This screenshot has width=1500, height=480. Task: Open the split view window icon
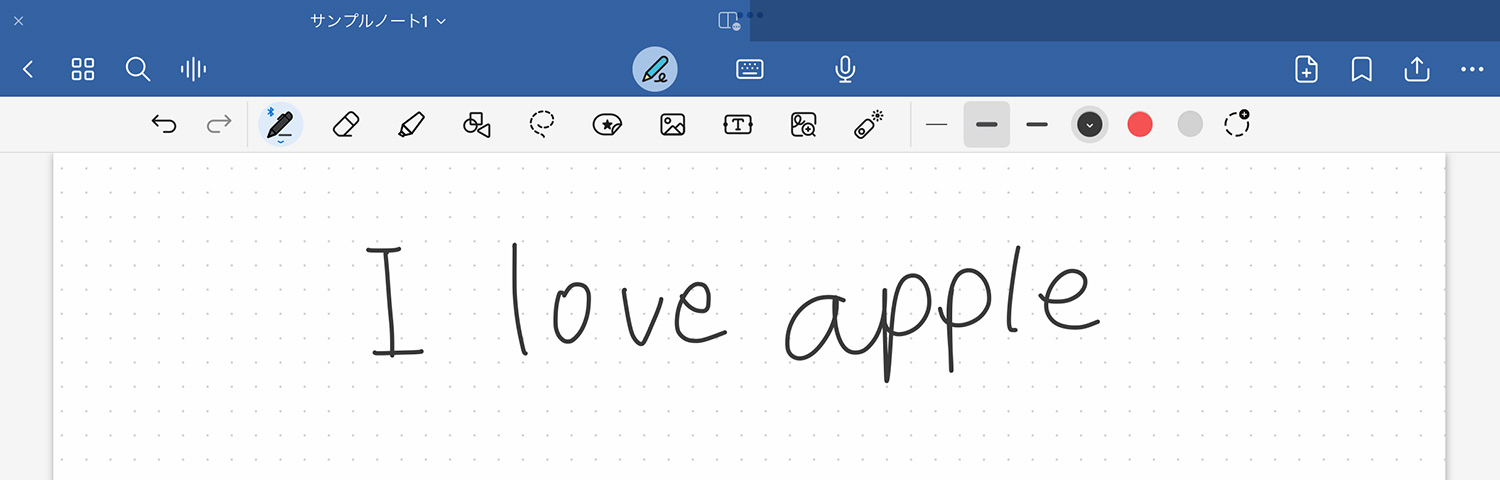click(x=729, y=21)
